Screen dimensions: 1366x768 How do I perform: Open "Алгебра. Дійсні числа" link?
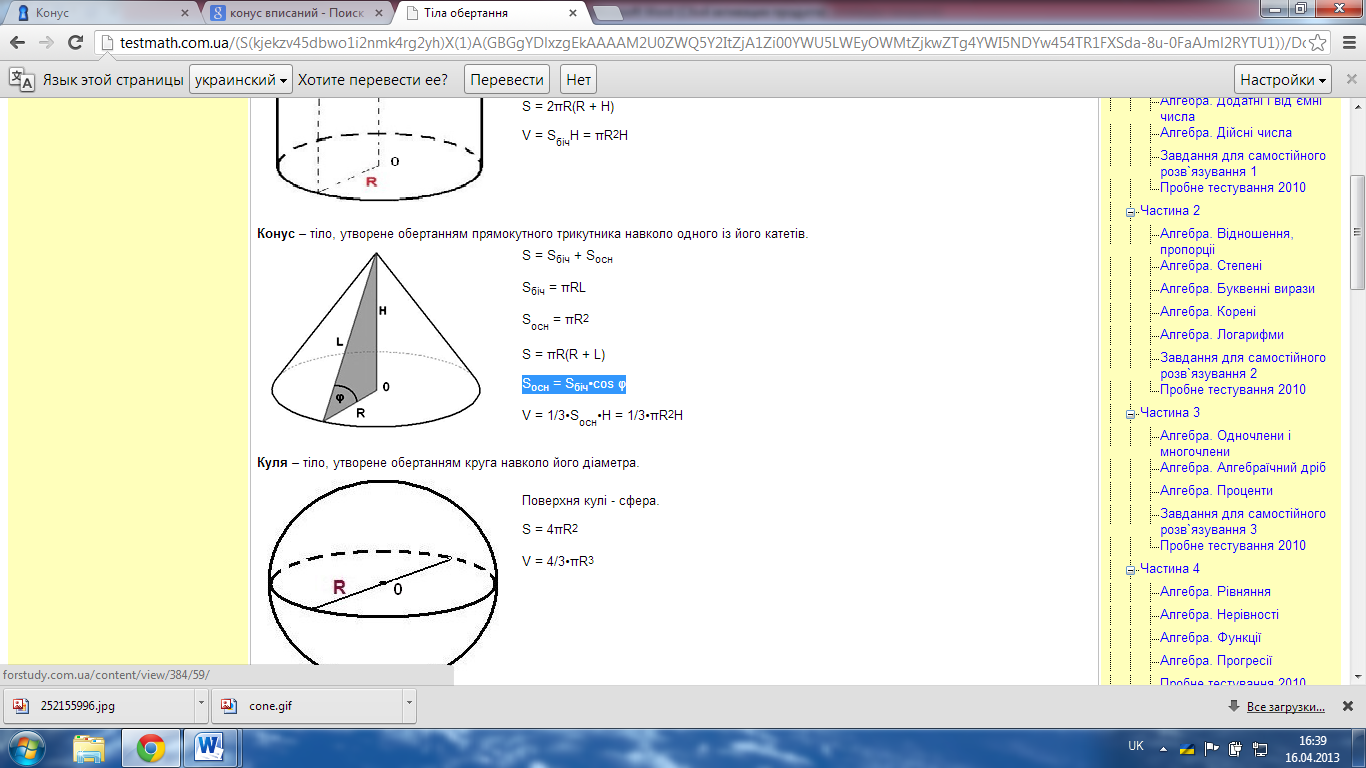point(1226,132)
